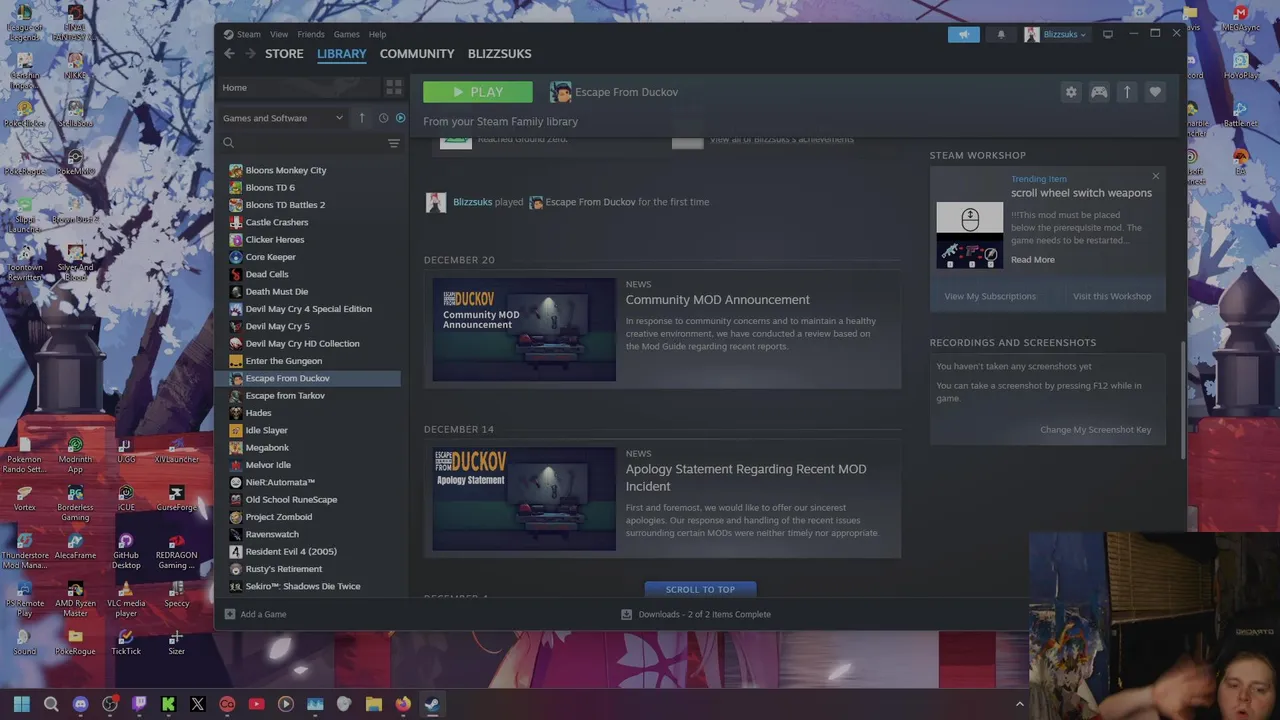1280x720 pixels.
Task: Open the Friends menu
Action: pos(311,34)
